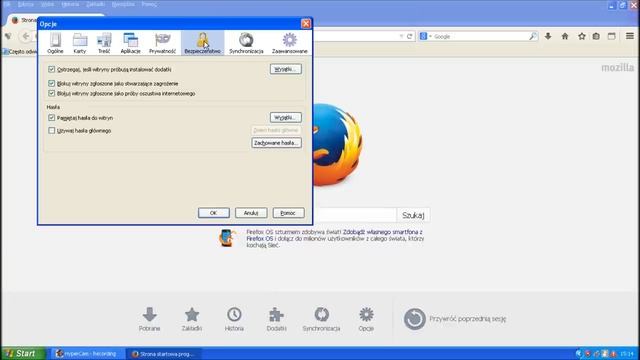Toggle Pamiętaj hasła do witryn checkbox
640x360 pixels.
pos(51,118)
